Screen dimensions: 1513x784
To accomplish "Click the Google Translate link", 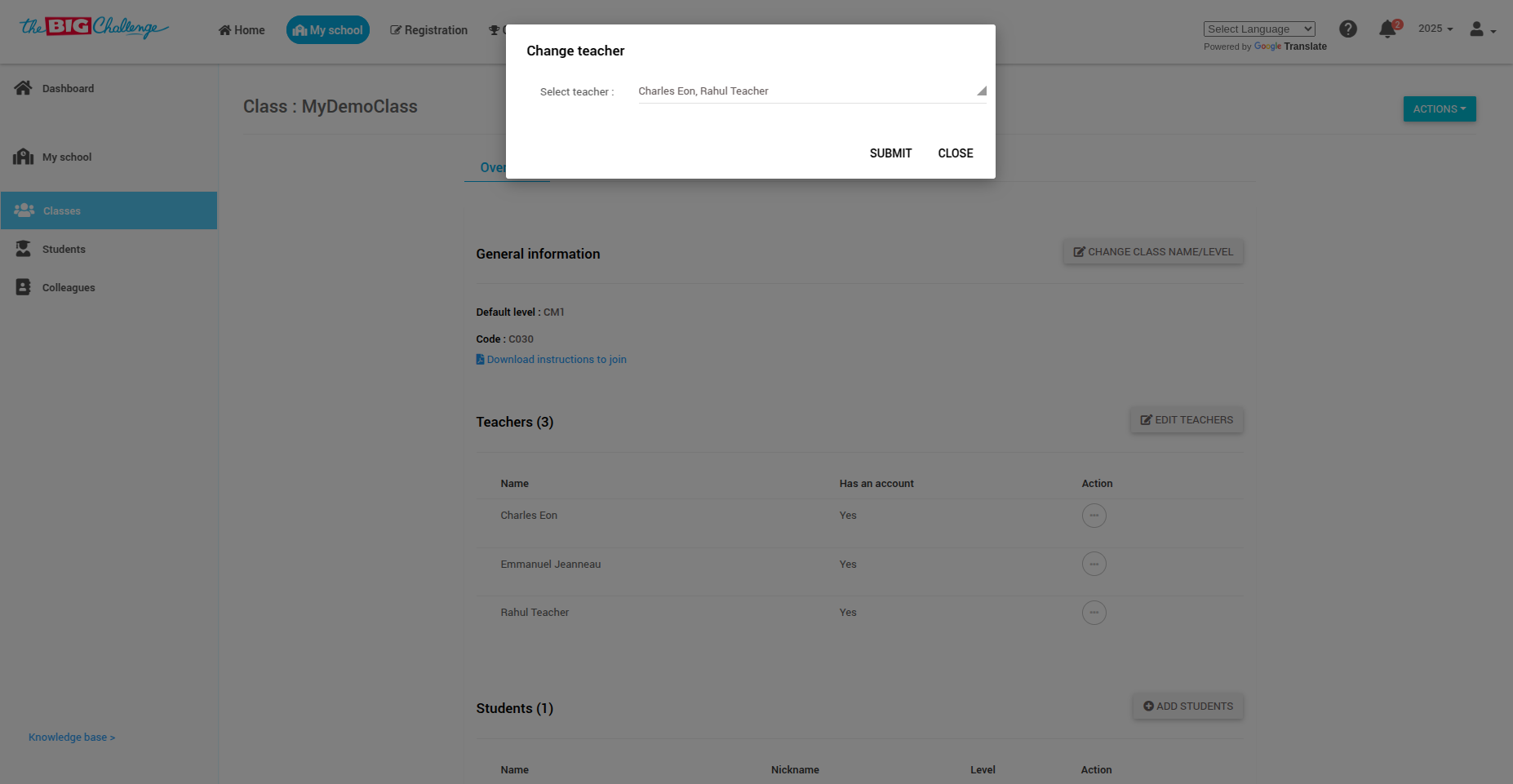I will tap(1290, 47).
